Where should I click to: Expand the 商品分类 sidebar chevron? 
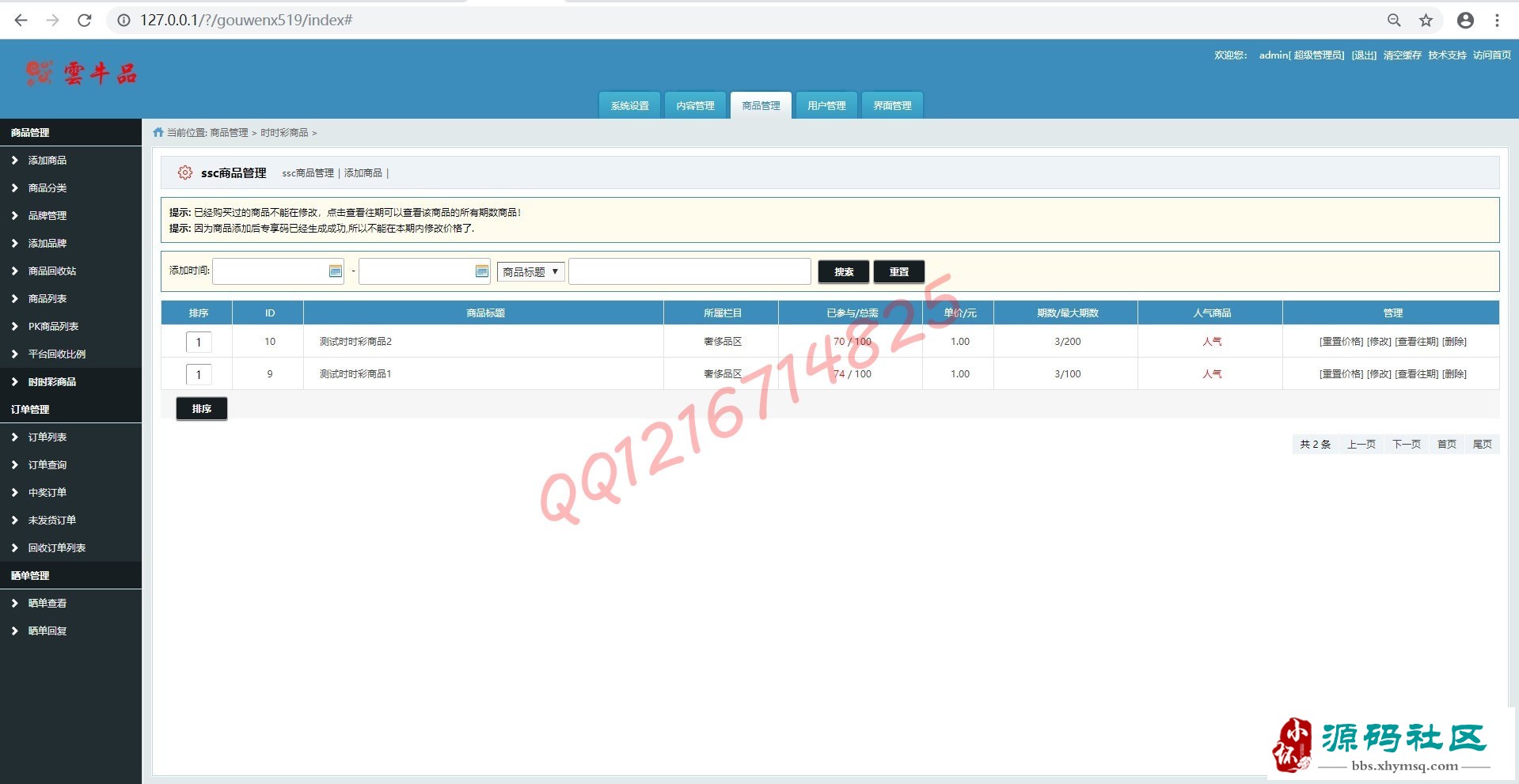(14, 187)
